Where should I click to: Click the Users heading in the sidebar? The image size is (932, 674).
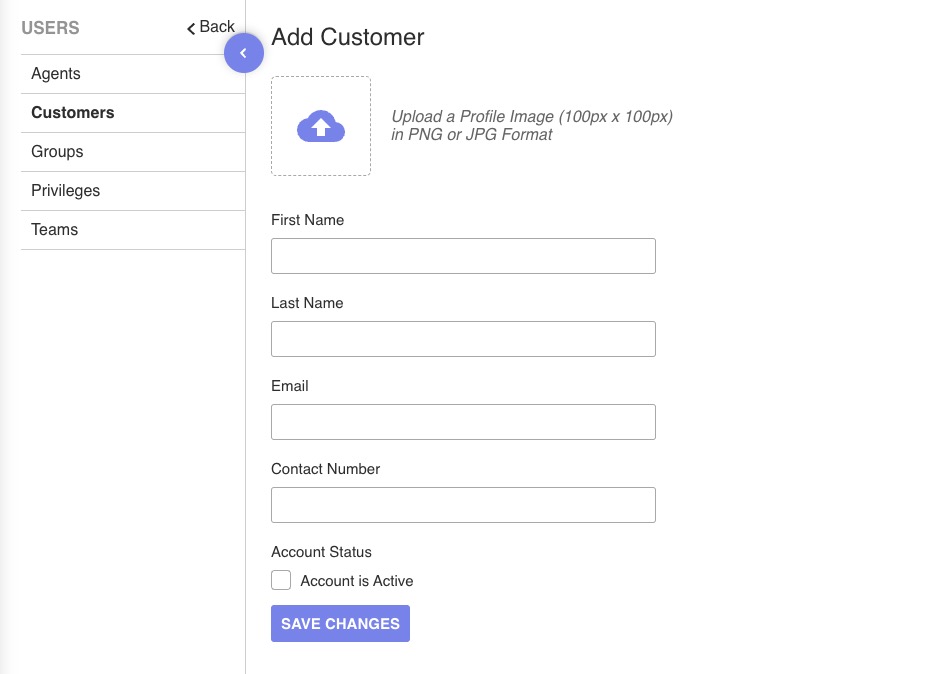(x=49, y=28)
